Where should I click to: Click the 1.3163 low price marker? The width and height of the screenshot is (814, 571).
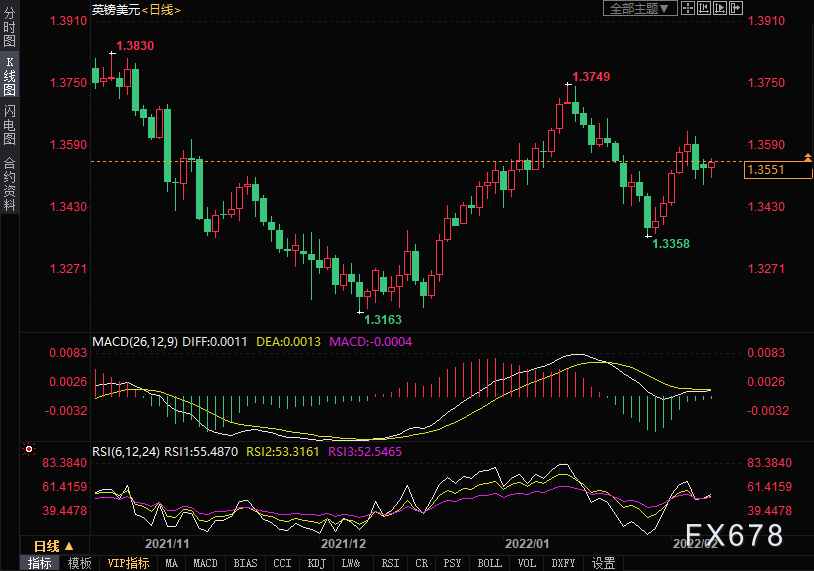pos(382,320)
